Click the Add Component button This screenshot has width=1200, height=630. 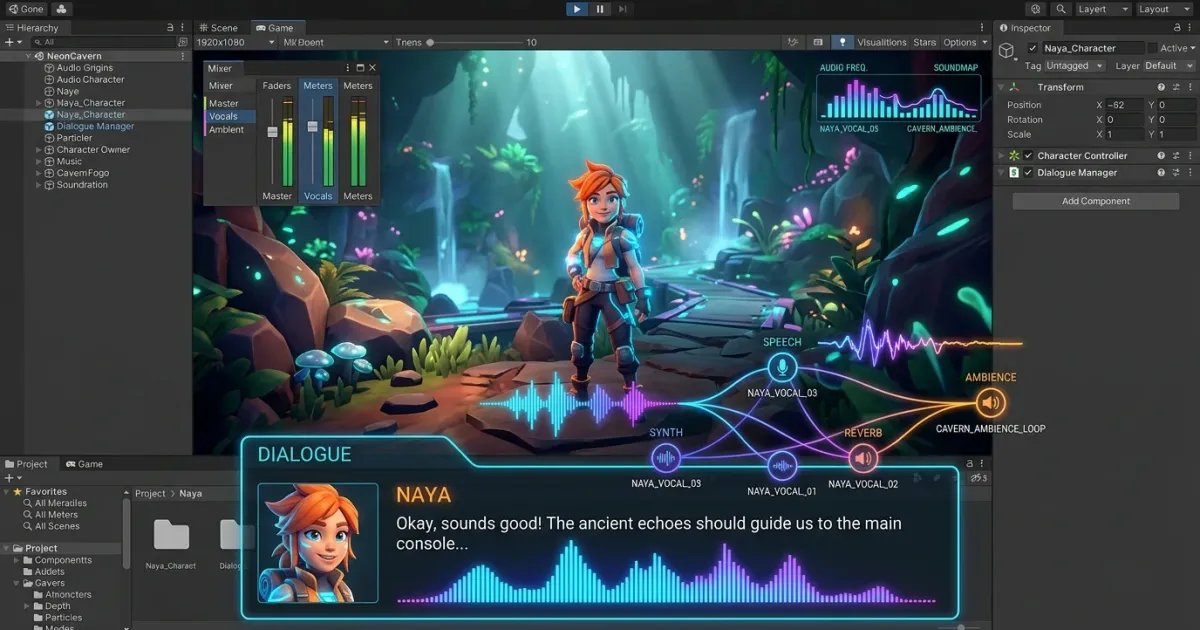(1096, 201)
